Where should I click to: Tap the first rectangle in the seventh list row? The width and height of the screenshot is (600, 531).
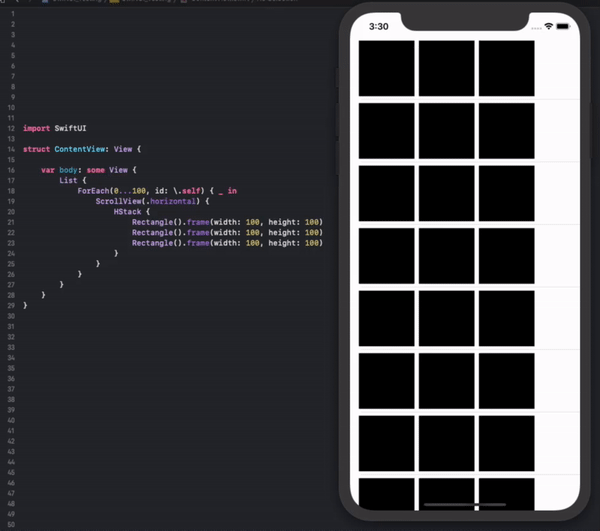pos(386,443)
